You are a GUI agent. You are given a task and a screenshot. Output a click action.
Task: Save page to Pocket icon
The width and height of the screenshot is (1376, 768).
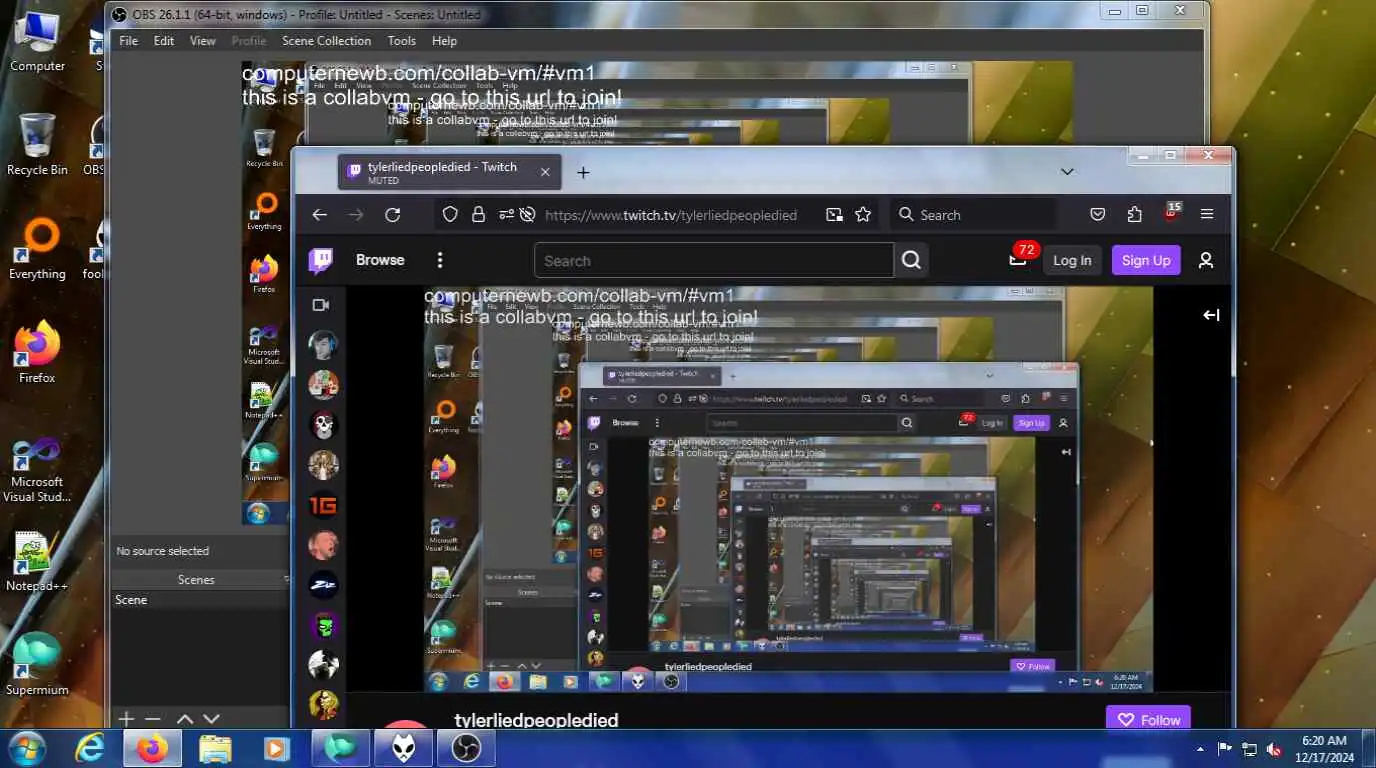pyautogui.click(x=1098, y=215)
